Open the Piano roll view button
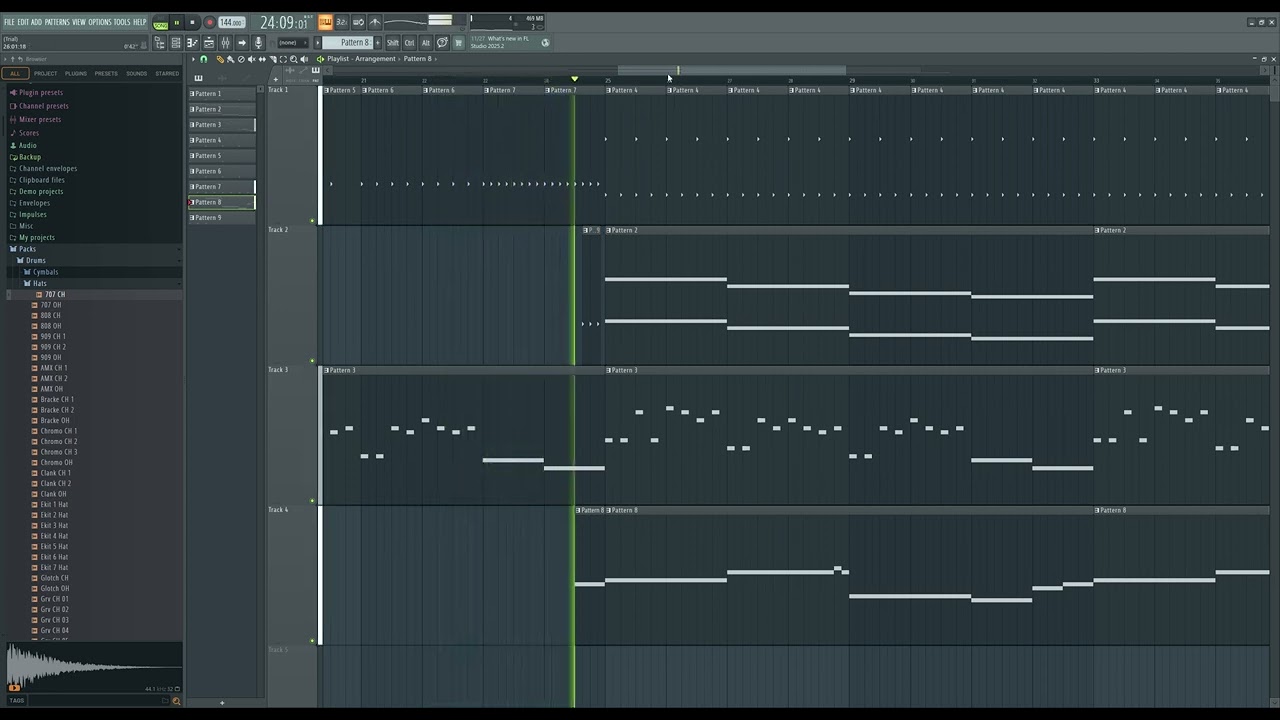Image resolution: width=1280 pixels, height=720 pixels. point(192,42)
